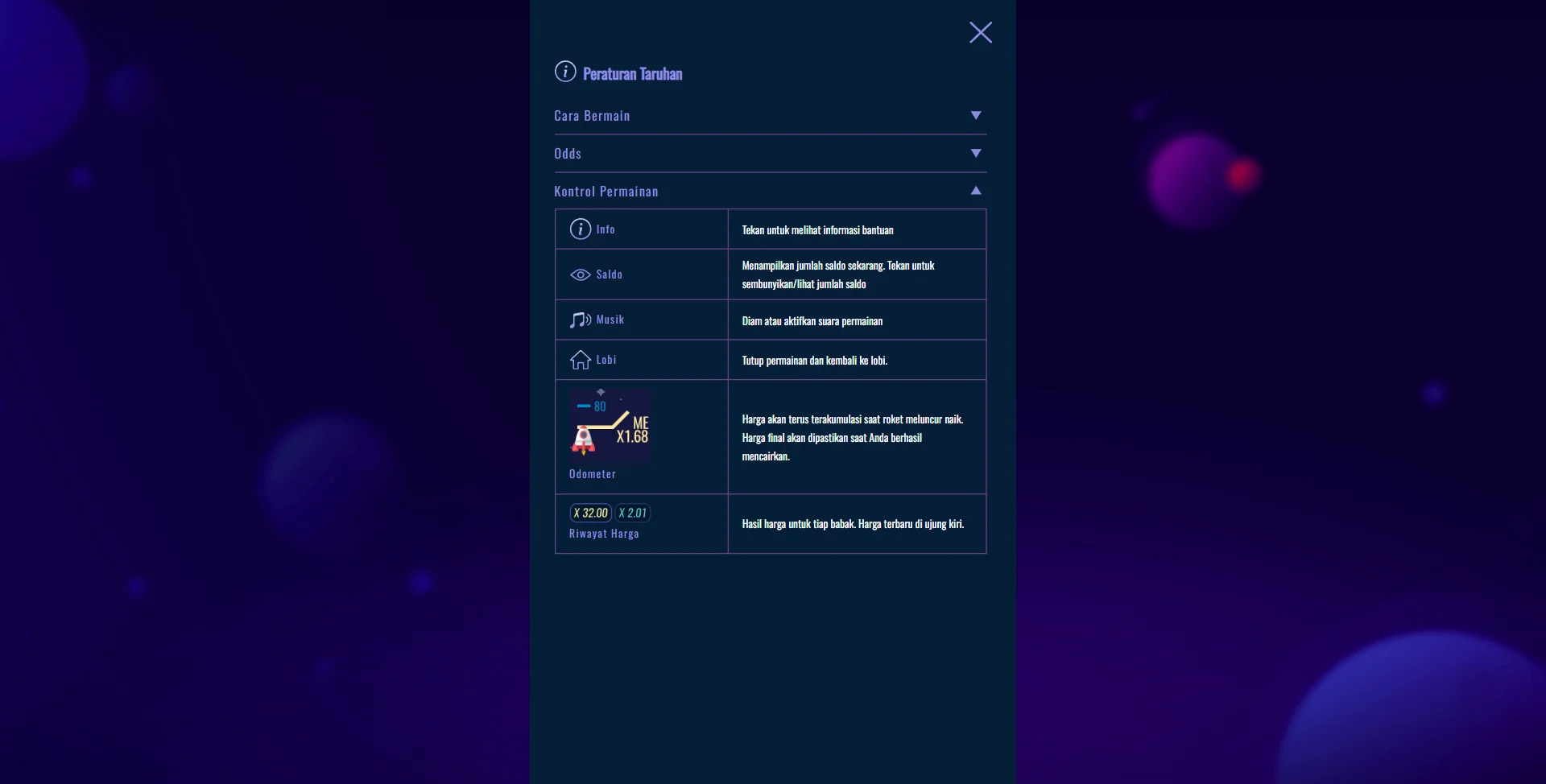Click the Saldo eye icon
The height and width of the screenshot is (784, 1546).
pyautogui.click(x=580, y=275)
